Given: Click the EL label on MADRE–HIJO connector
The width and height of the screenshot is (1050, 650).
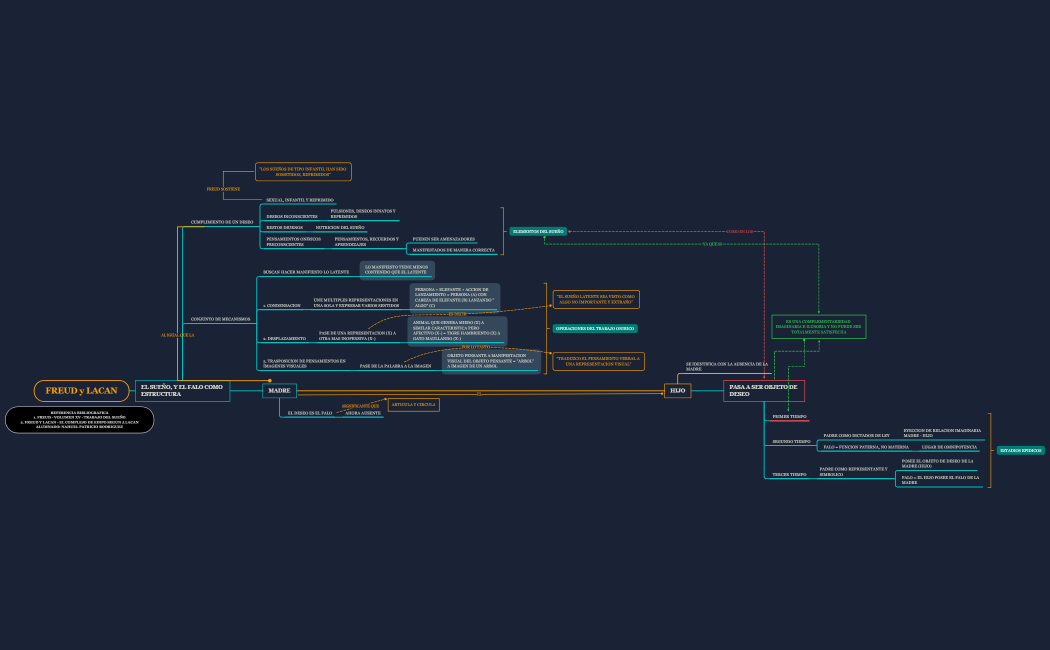Looking at the screenshot, I should [x=479, y=394].
